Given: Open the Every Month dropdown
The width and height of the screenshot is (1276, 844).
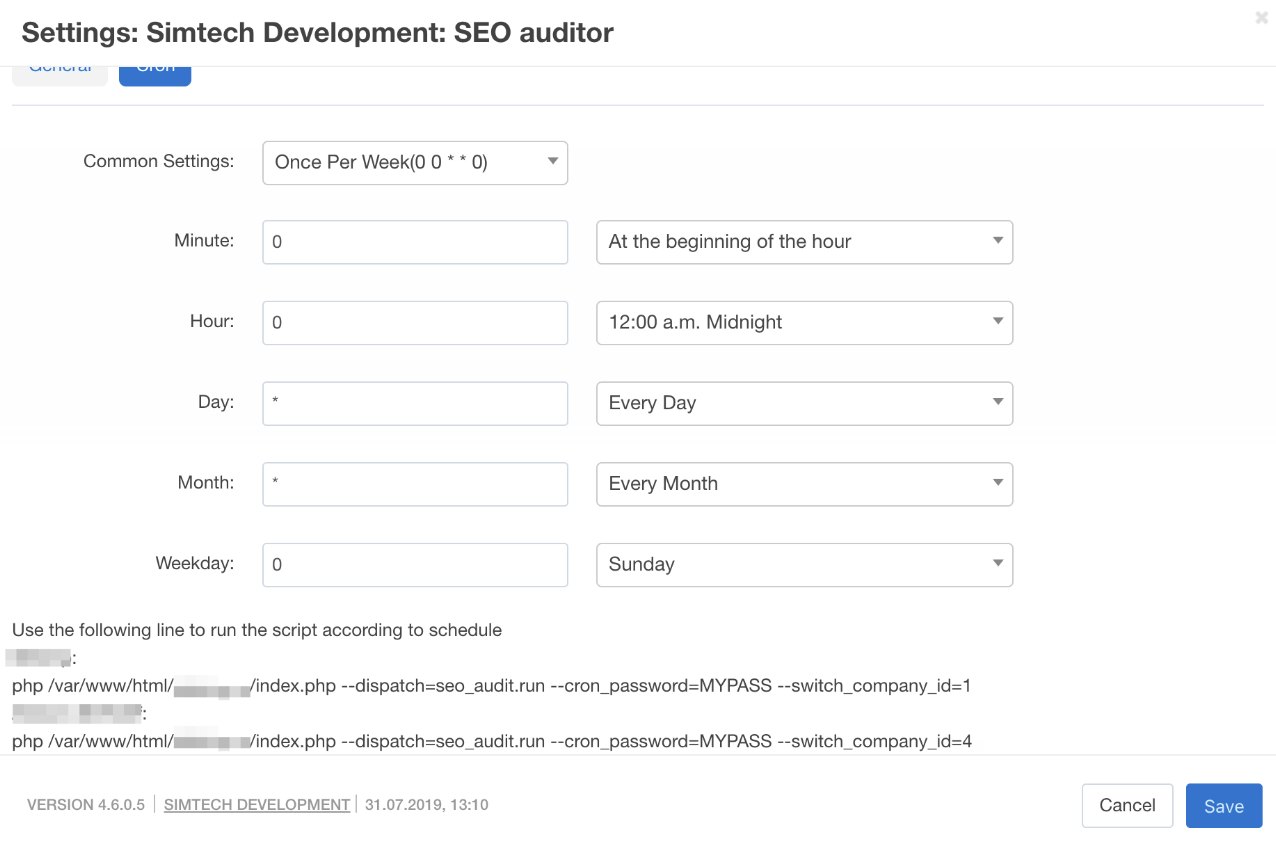Looking at the screenshot, I should (x=804, y=484).
